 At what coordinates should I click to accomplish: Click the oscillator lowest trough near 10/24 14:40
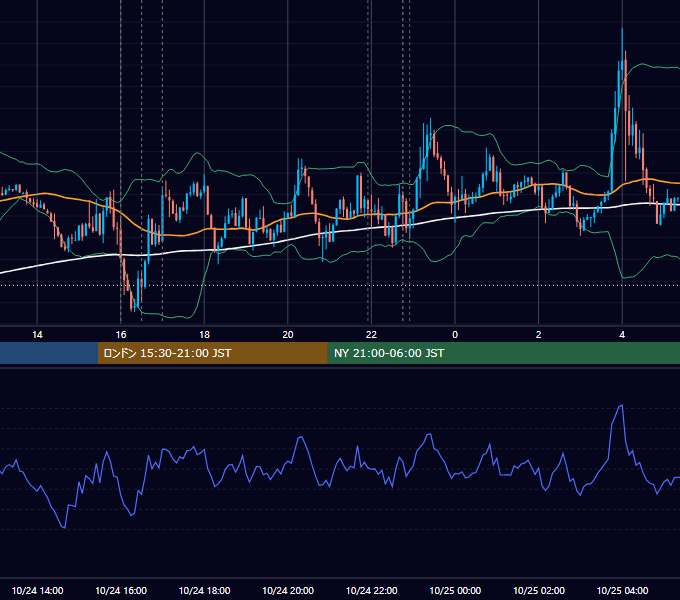pos(64,527)
